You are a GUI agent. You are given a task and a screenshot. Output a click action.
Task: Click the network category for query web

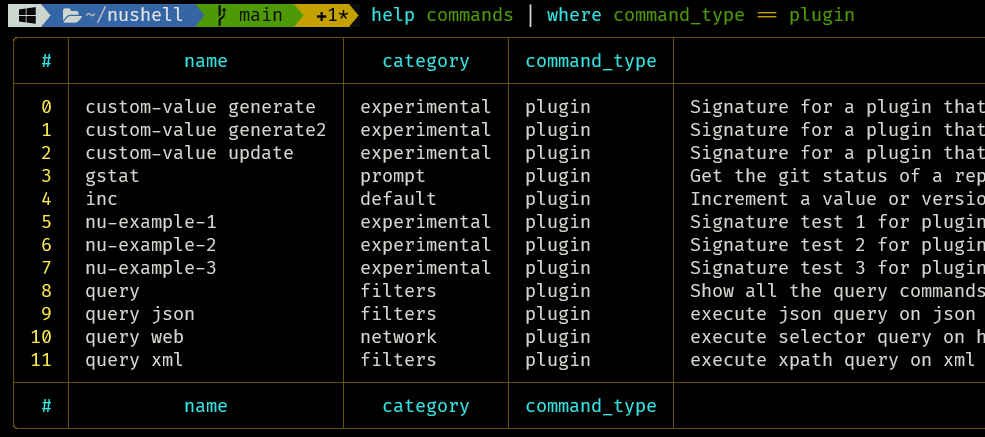[x=398, y=337]
